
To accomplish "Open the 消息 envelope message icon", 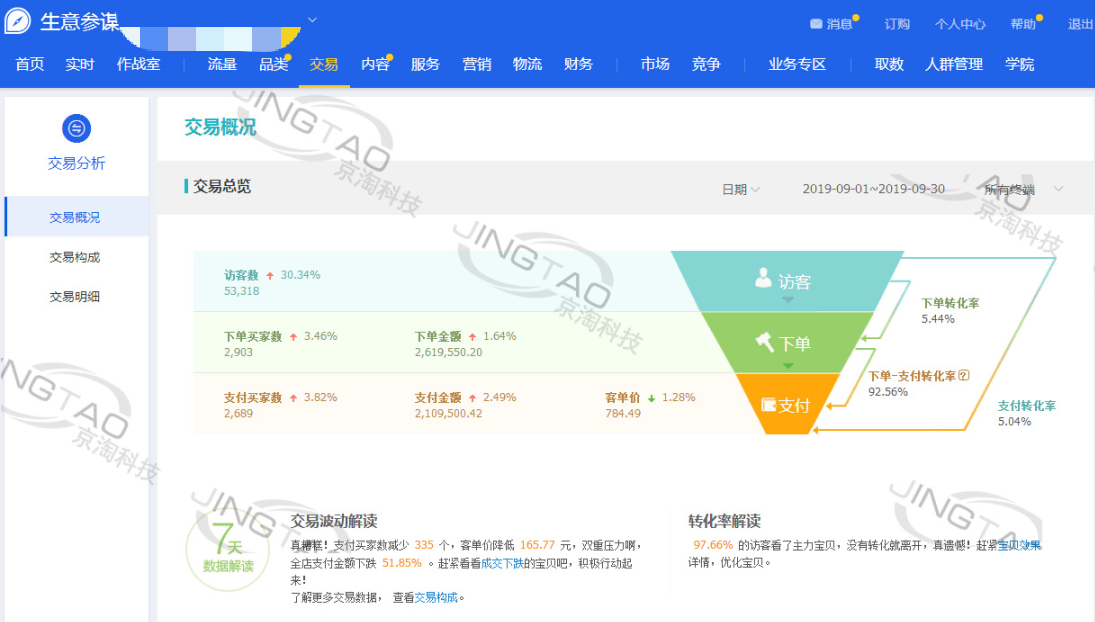I will [x=816, y=24].
